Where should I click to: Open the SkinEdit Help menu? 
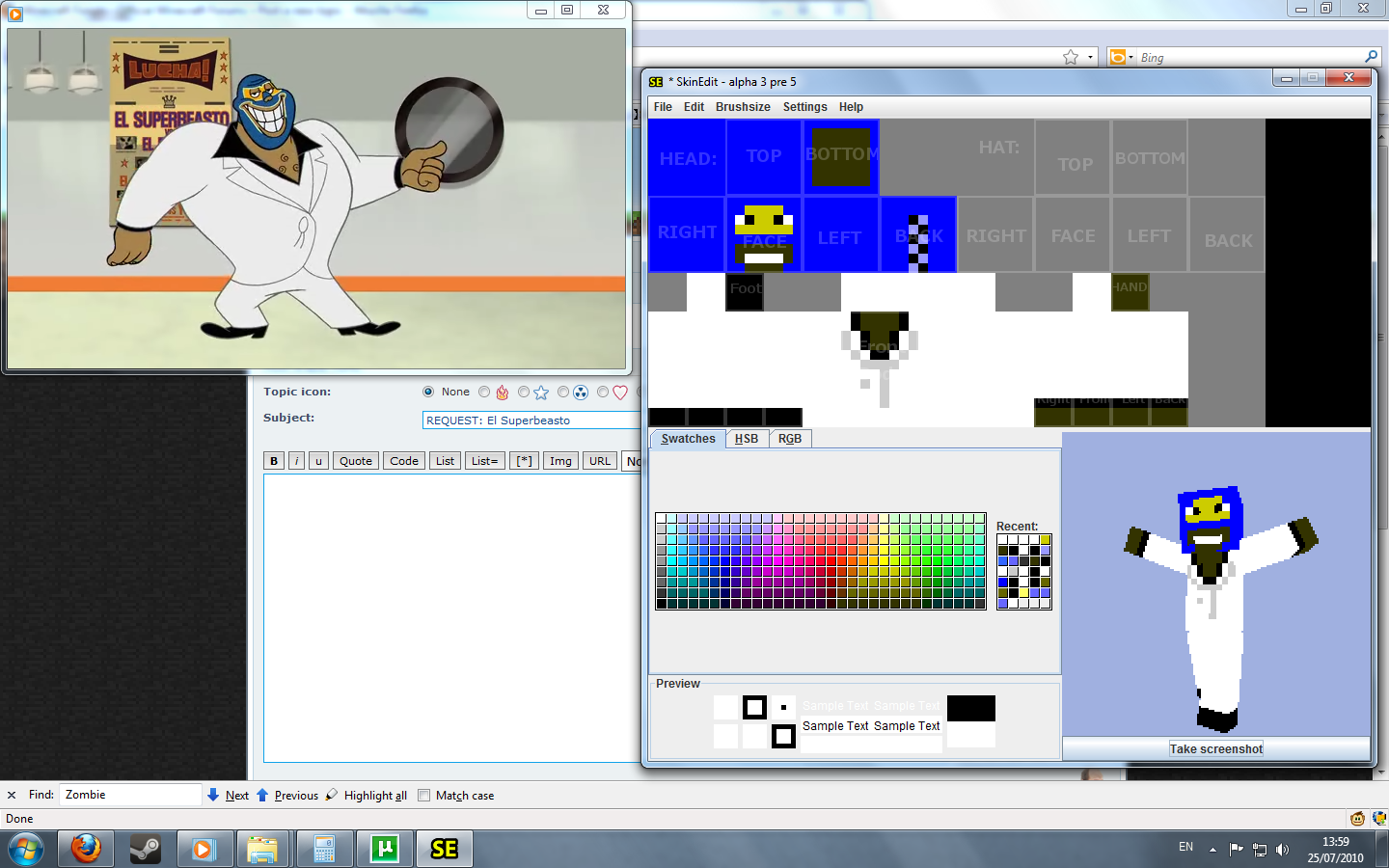[851, 107]
